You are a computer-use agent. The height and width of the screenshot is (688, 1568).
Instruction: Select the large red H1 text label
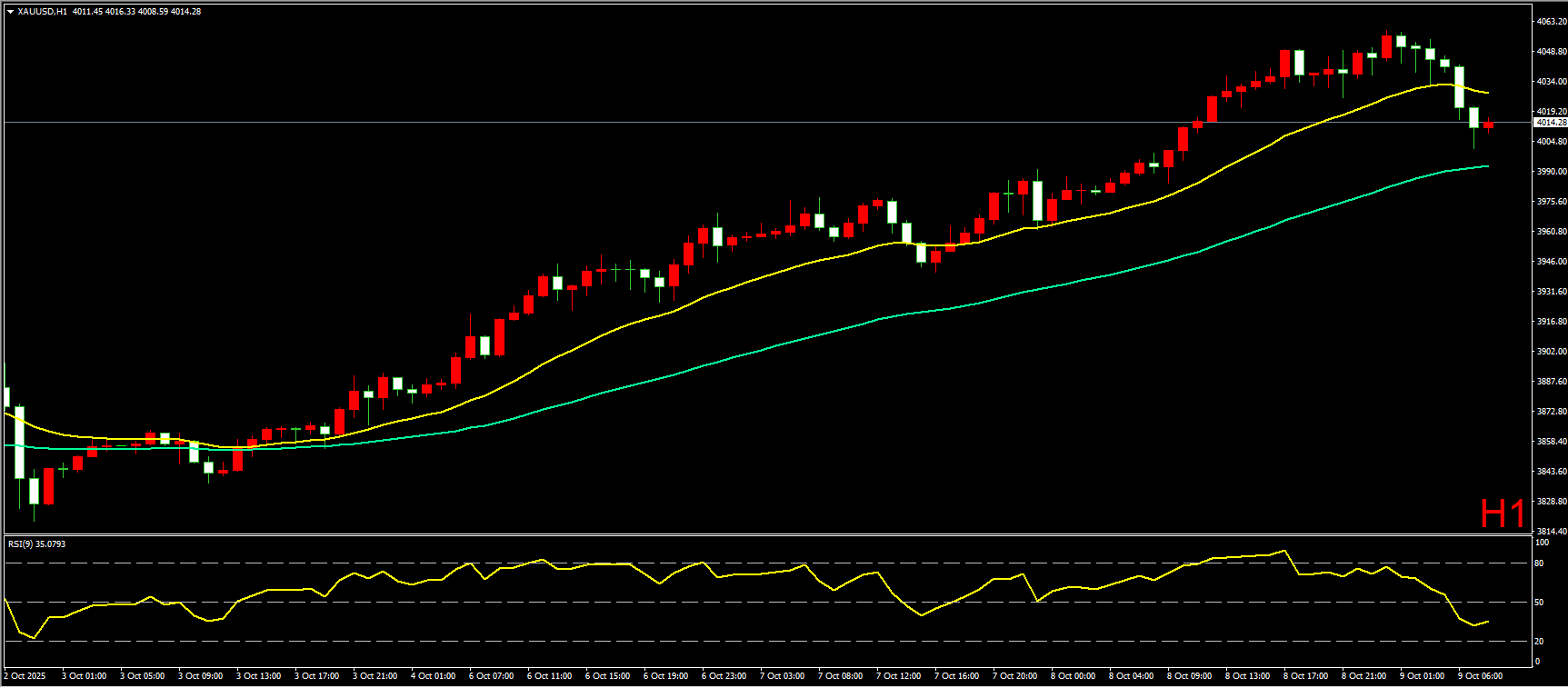click(1502, 514)
